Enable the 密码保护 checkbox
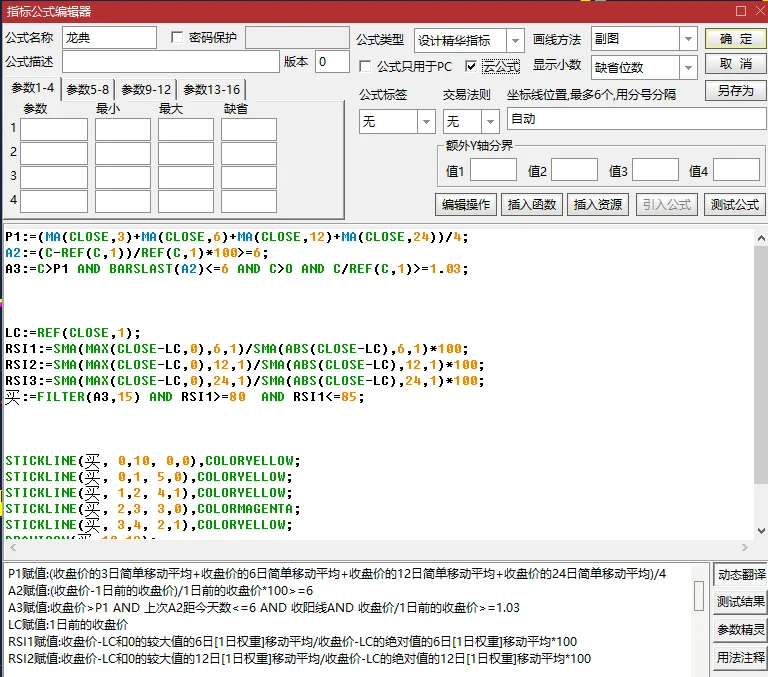 click(x=177, y=37)
